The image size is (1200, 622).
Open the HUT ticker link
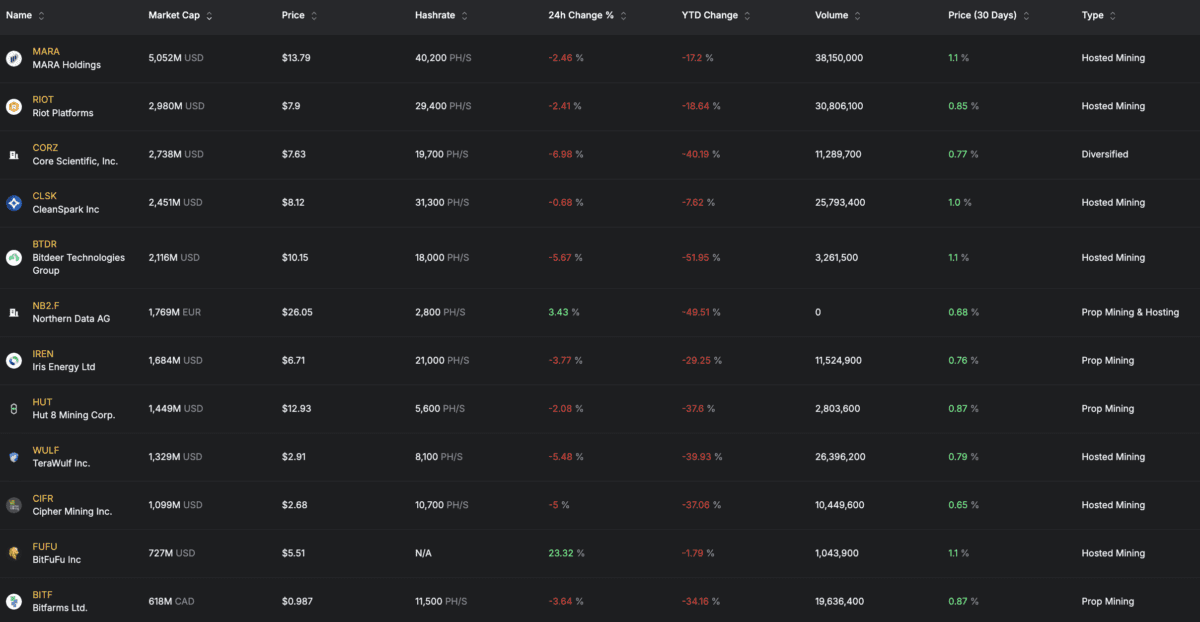point(43,402)
